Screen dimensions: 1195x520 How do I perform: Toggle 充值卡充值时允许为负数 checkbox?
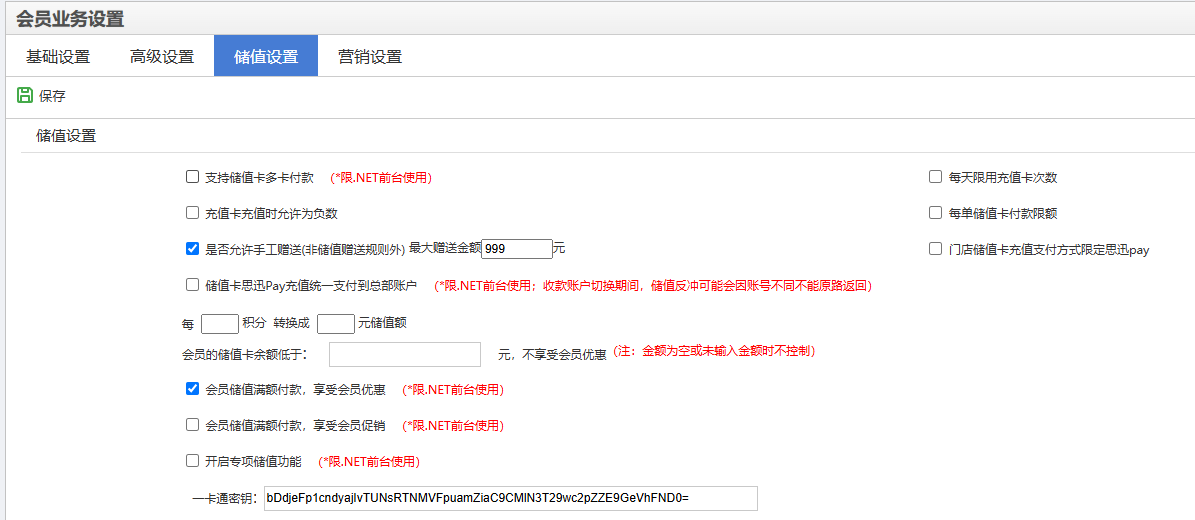pos(193,213)
